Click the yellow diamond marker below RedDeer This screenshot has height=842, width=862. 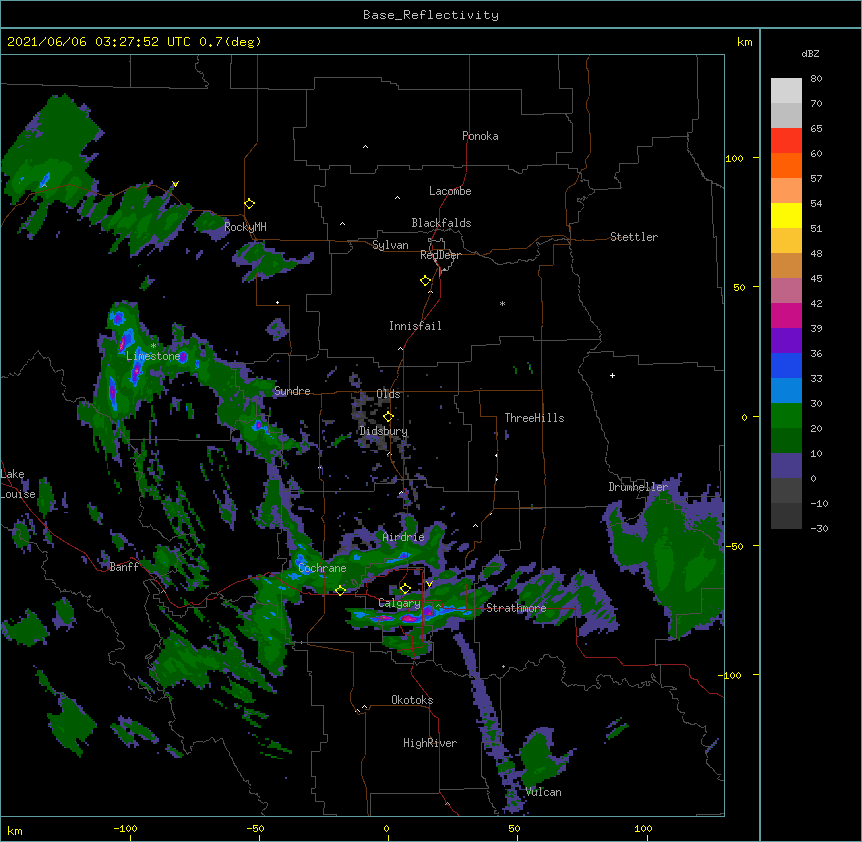click(x=426, y=281)
